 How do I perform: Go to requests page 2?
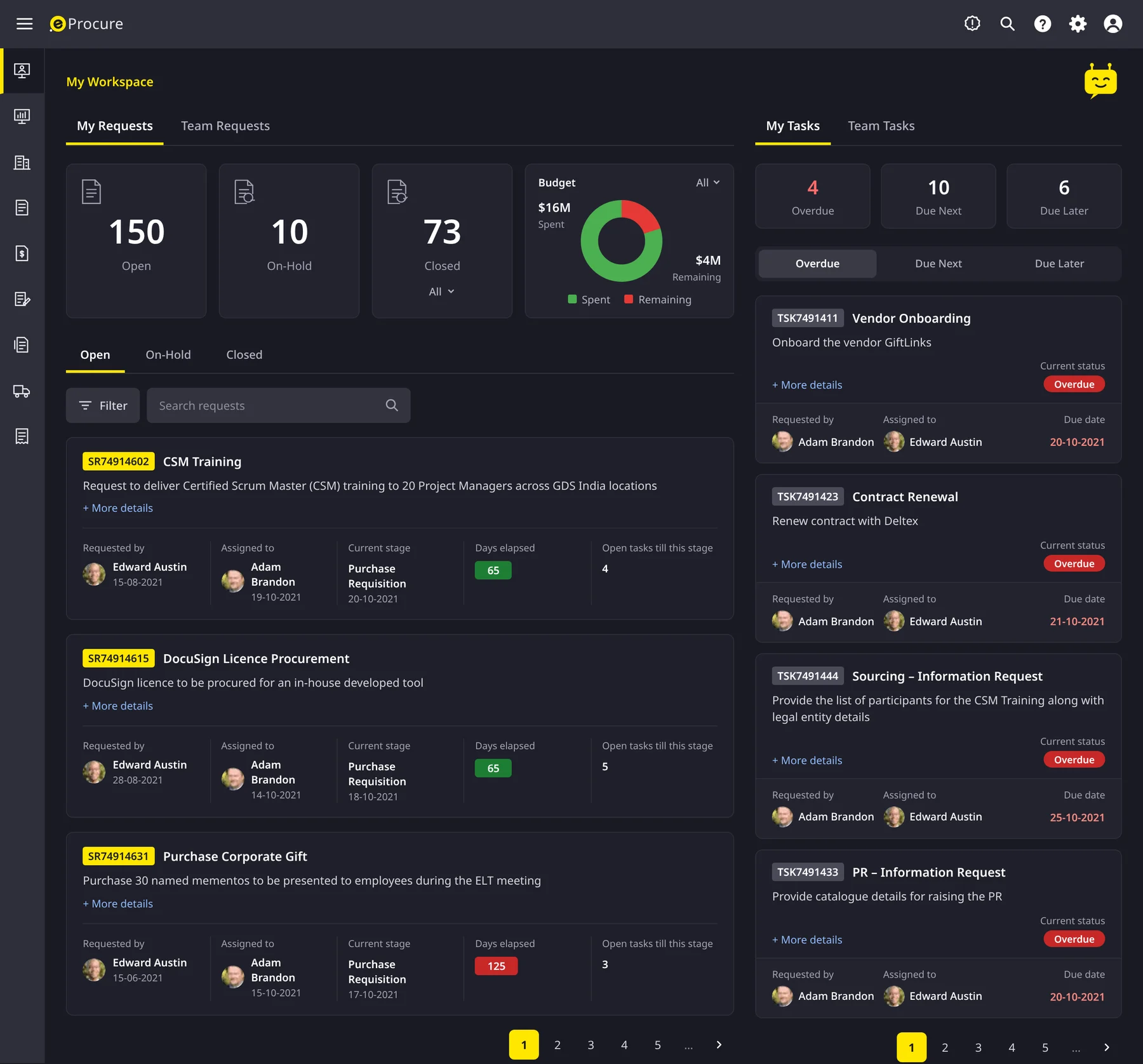pos(558,1045)
